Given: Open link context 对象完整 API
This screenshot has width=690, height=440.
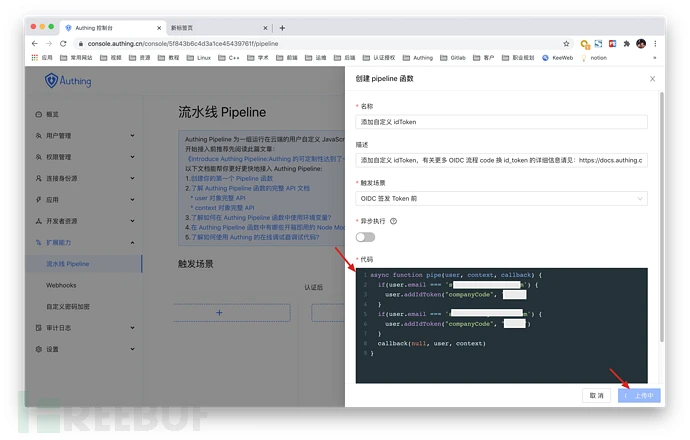Looking at the screenshot, I should pos(224,208).
